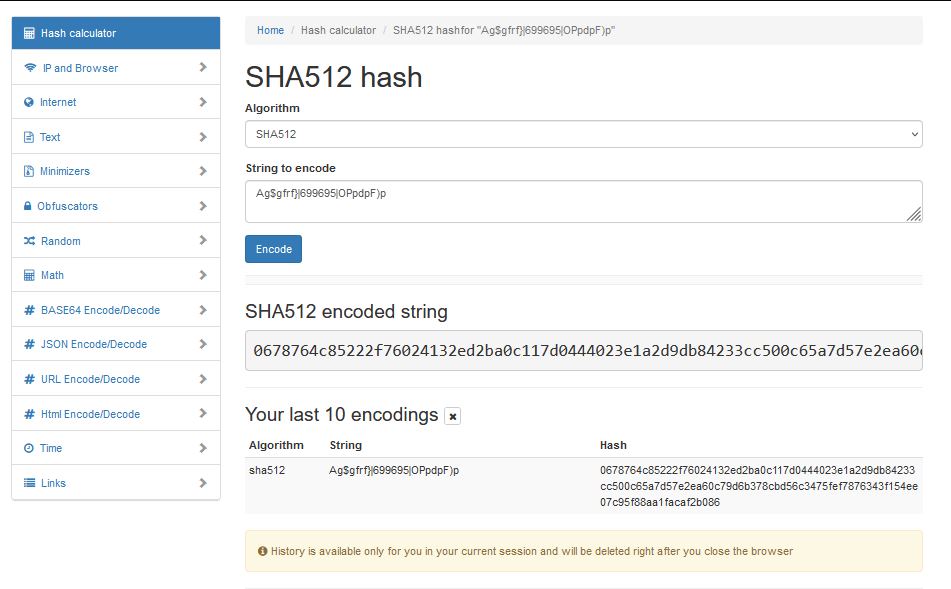
Task: Focus the String to encode textarea
Action: click(x=583, y=201)
